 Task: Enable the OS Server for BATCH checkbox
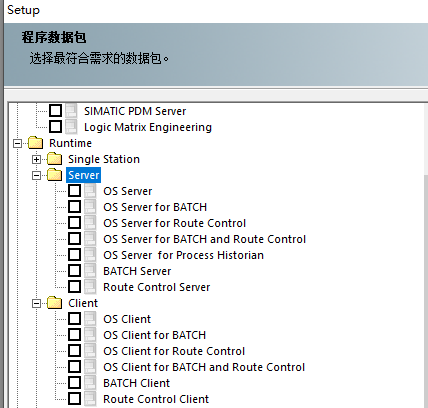click(74, 207)
